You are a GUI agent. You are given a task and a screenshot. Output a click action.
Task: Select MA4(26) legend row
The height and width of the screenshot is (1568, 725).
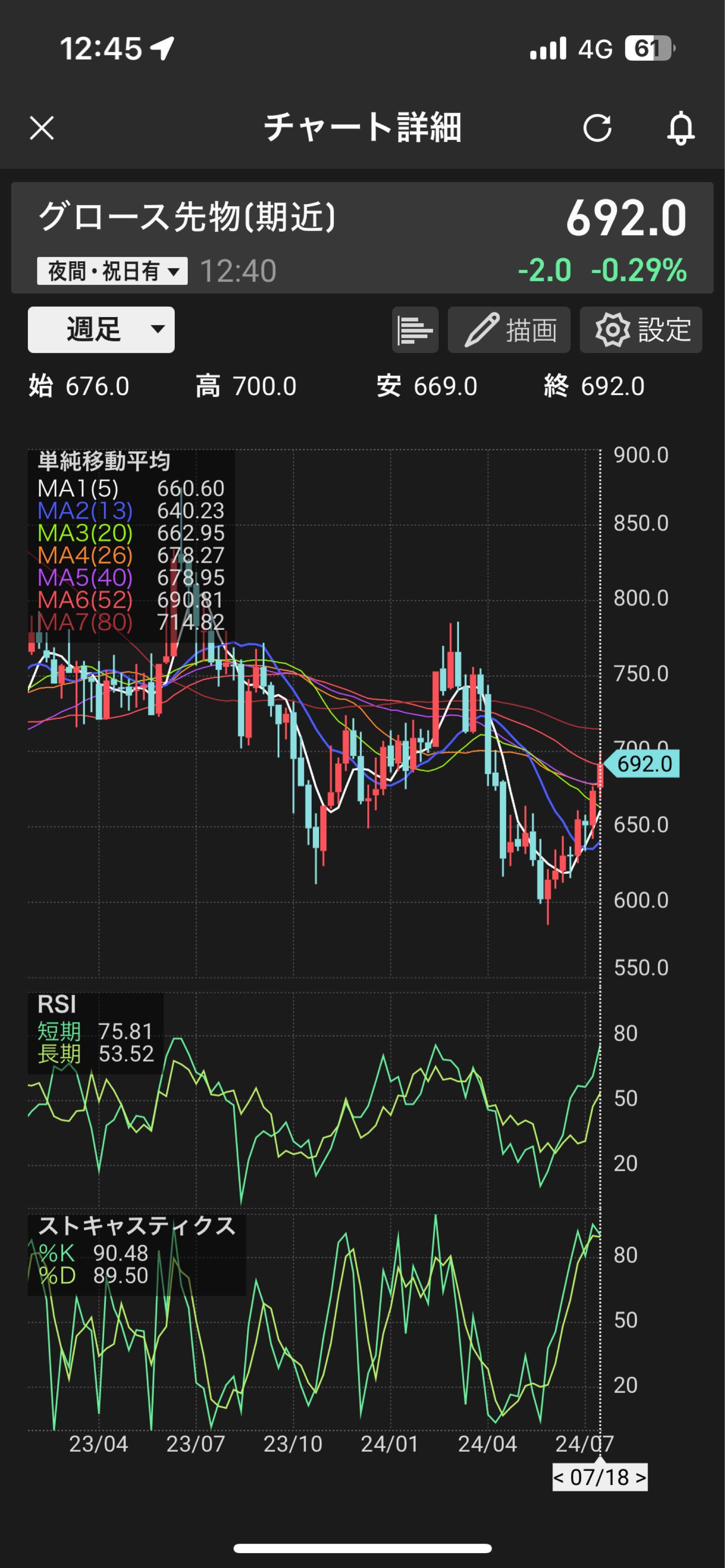[131, 555]
